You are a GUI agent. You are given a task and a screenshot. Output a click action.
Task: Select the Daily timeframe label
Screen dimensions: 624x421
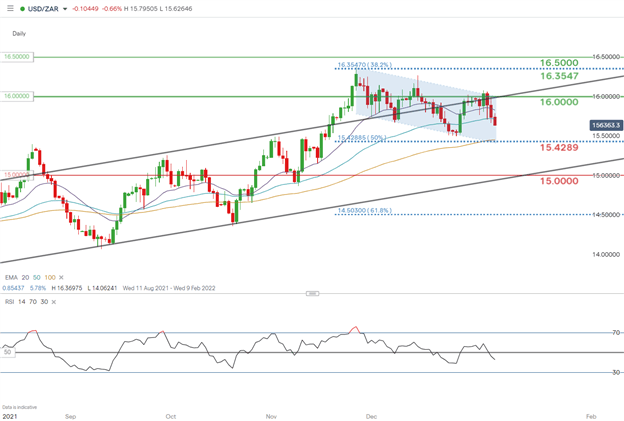[19, 33]
